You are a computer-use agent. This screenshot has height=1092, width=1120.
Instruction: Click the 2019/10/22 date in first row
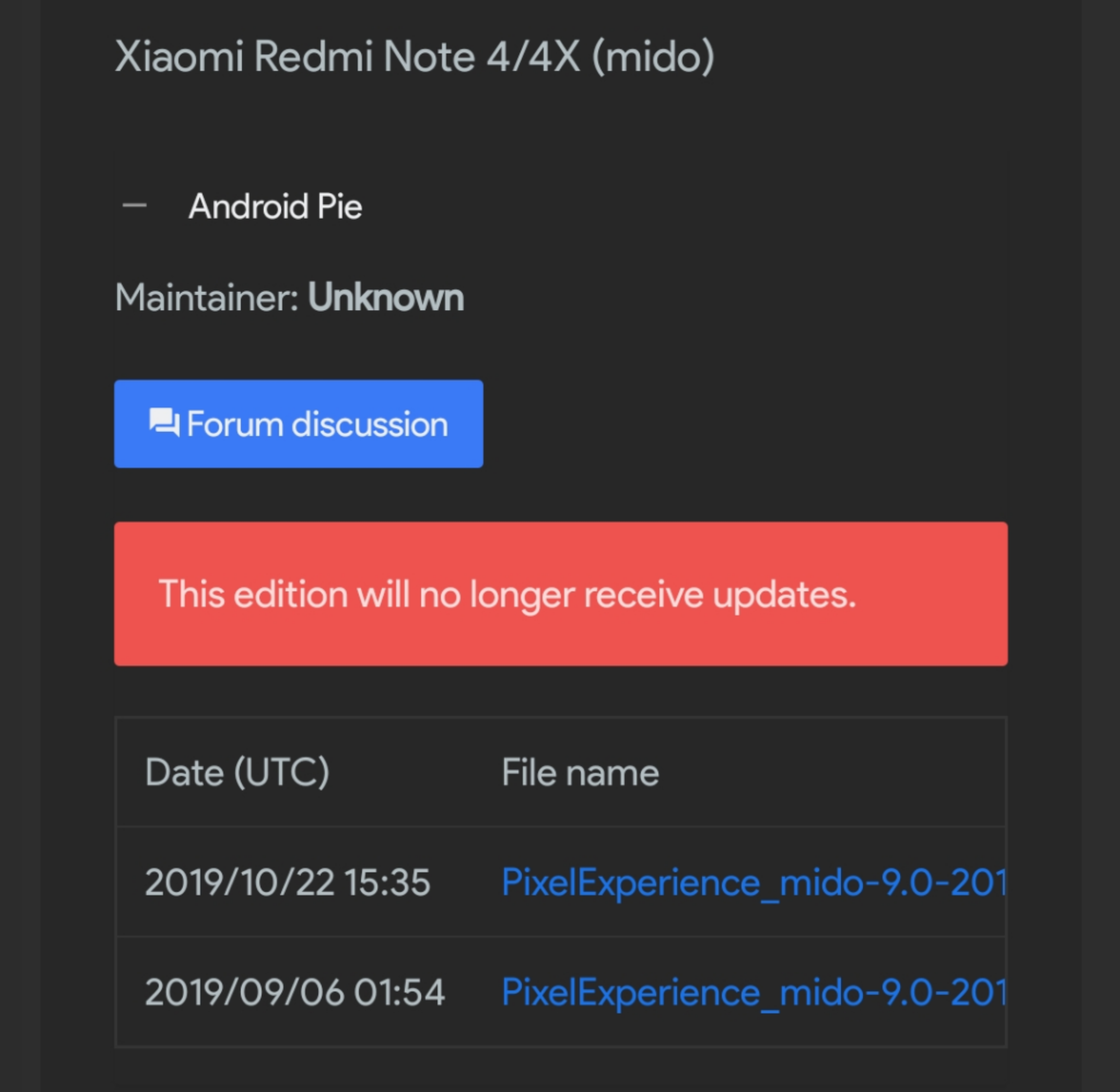[x=239, y=881]
